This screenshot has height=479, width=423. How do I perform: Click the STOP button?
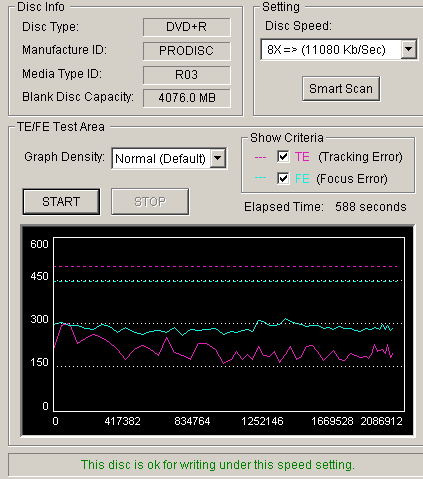point(150,202)
